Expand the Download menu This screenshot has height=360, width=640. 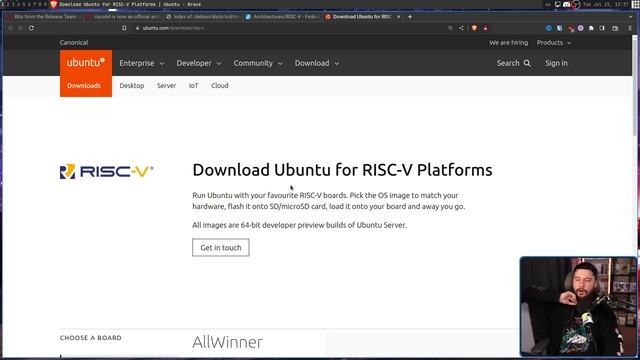point(317,63)
